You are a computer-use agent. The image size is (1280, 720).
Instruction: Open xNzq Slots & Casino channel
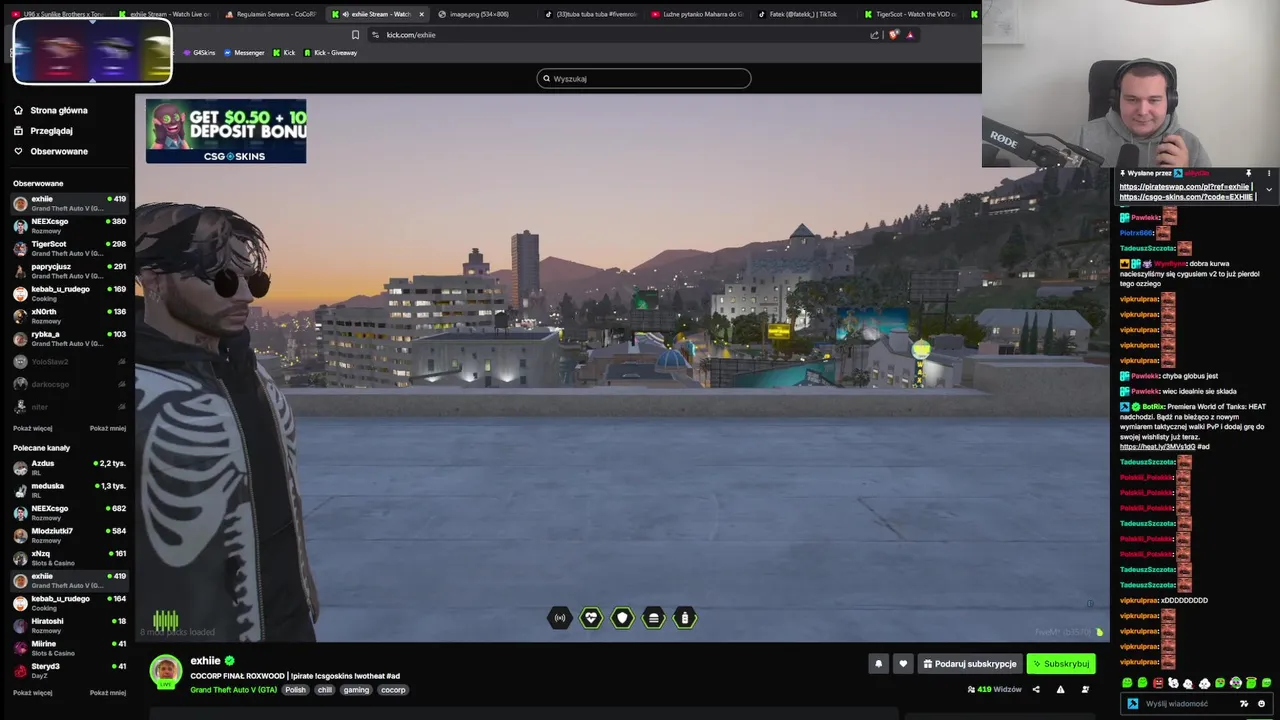tap(69, 558)
